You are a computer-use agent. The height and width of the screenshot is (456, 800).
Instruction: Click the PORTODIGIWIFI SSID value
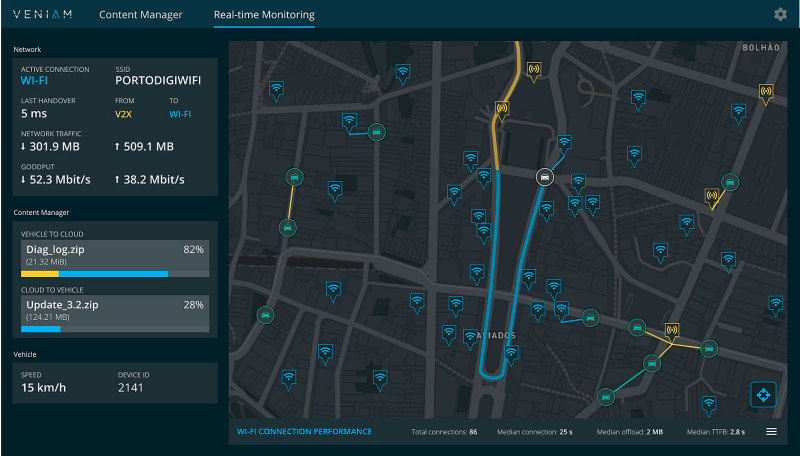click(x=161, y=80)
